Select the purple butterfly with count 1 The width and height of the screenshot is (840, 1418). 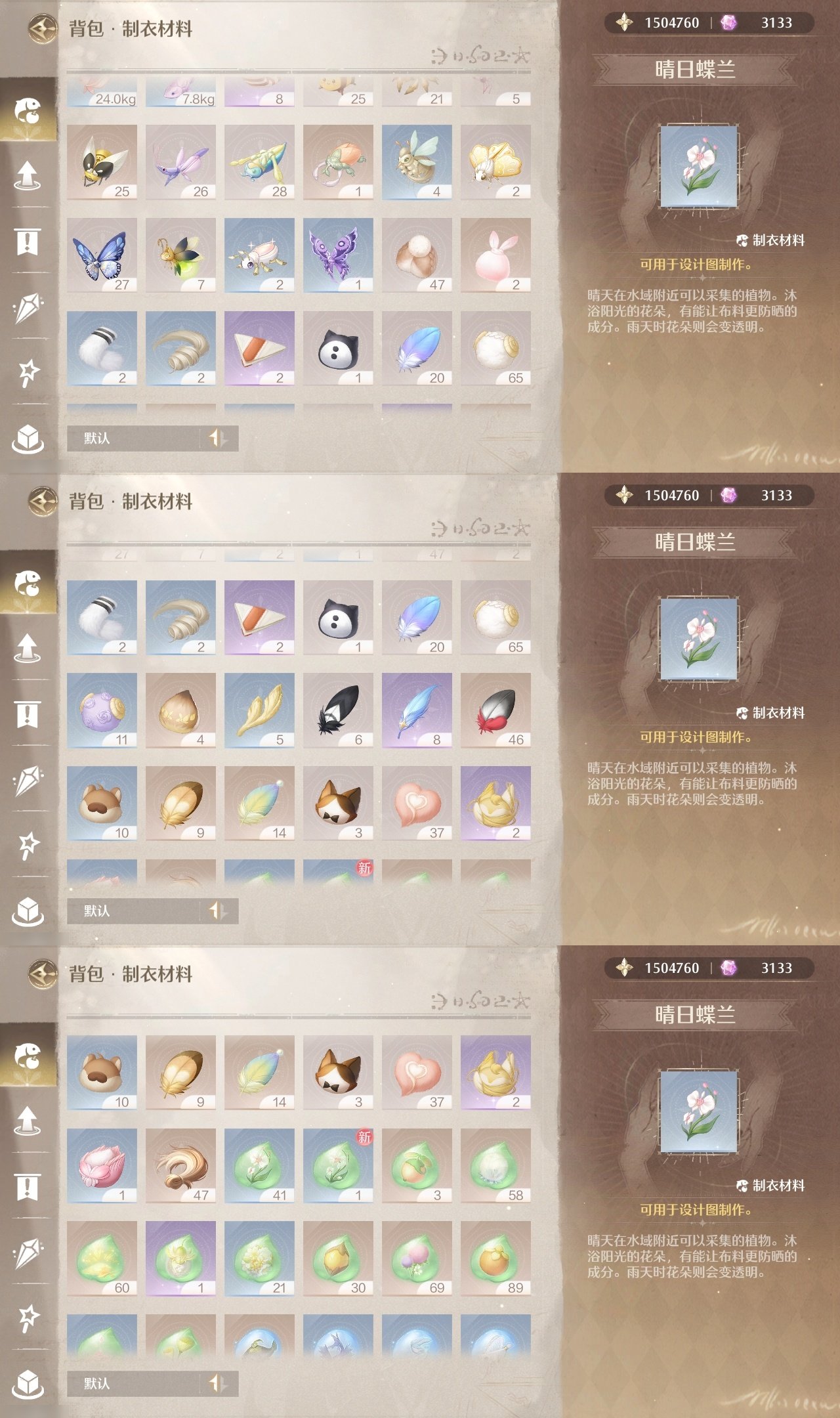click(338, 255)
